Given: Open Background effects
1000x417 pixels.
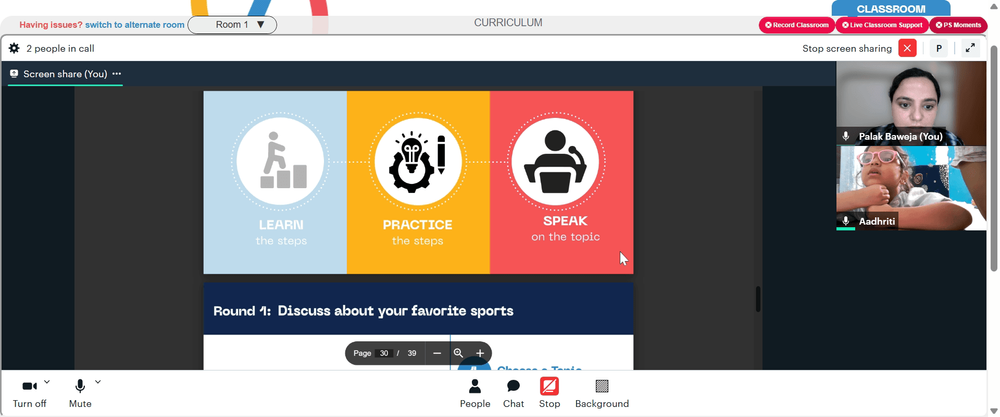Looking at the screenshot, I should [602, 393].
